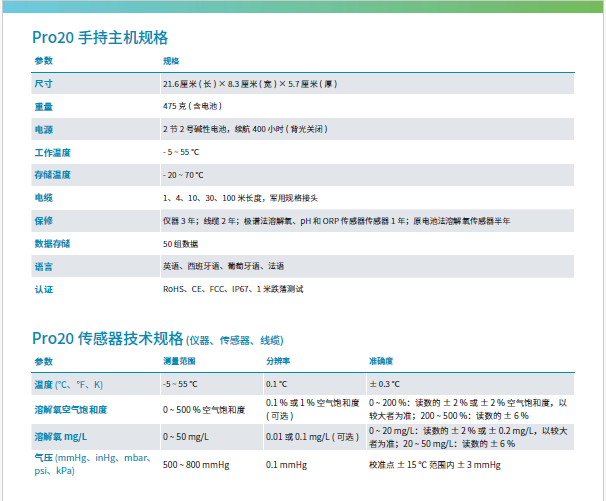Viewport: 606px width, 501px height.
Task: Click the heading 'Pro20 传感器技术规格'
Action: tap(107, 338)
